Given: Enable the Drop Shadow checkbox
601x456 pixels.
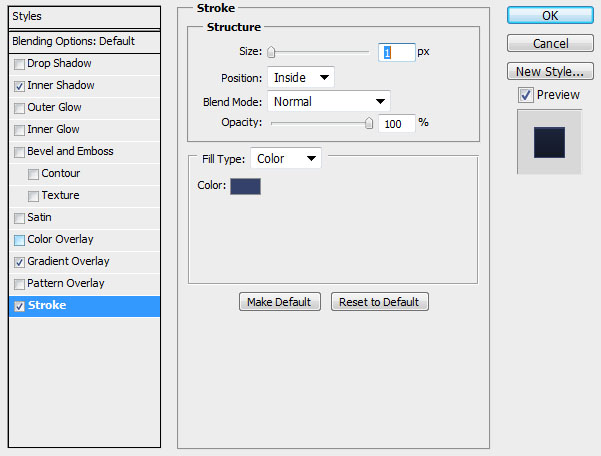Looking at the screenshot, I should tap(19, 64).
